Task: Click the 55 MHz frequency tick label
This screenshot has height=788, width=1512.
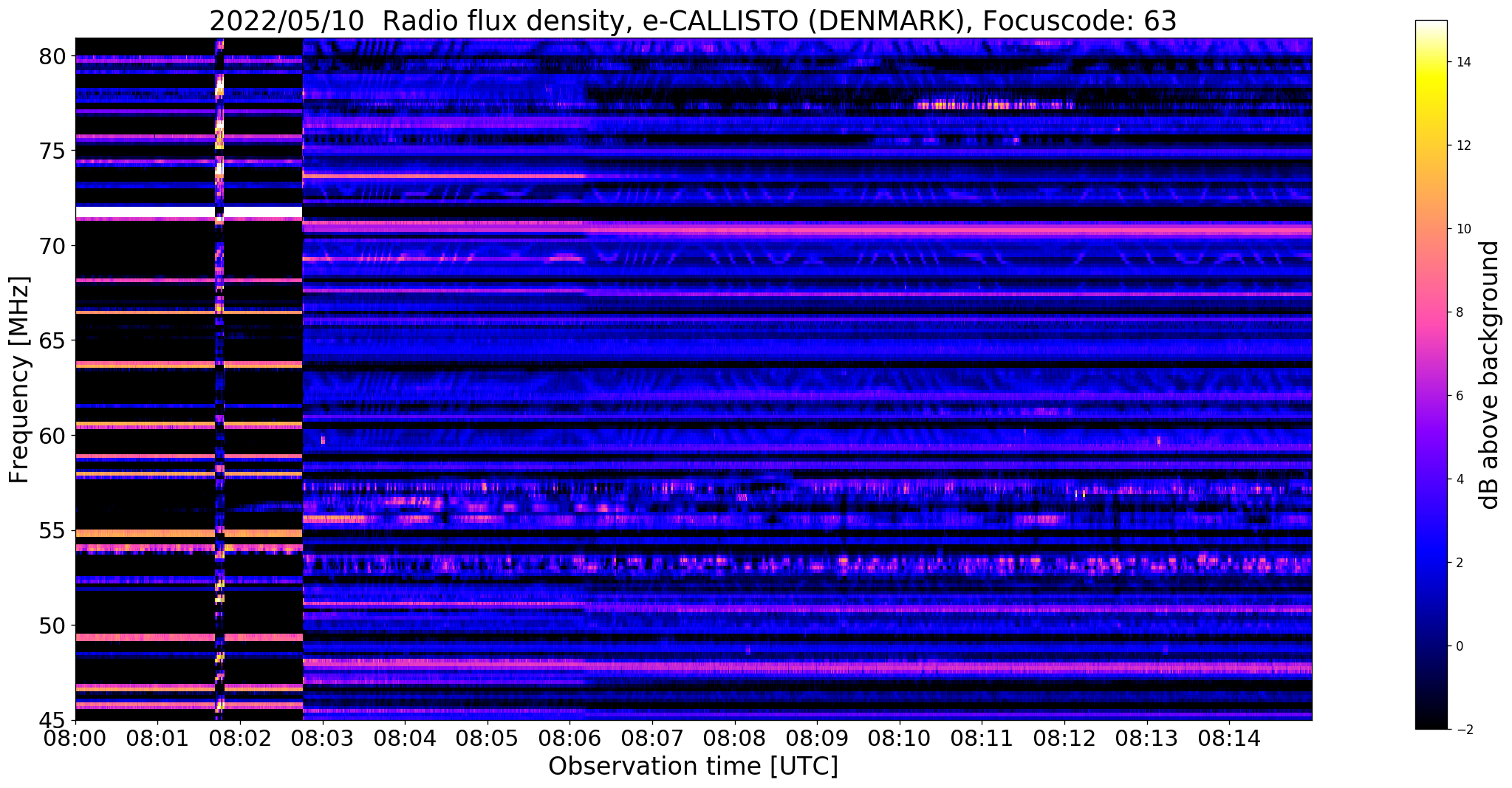Action: [x=53, y=530]
